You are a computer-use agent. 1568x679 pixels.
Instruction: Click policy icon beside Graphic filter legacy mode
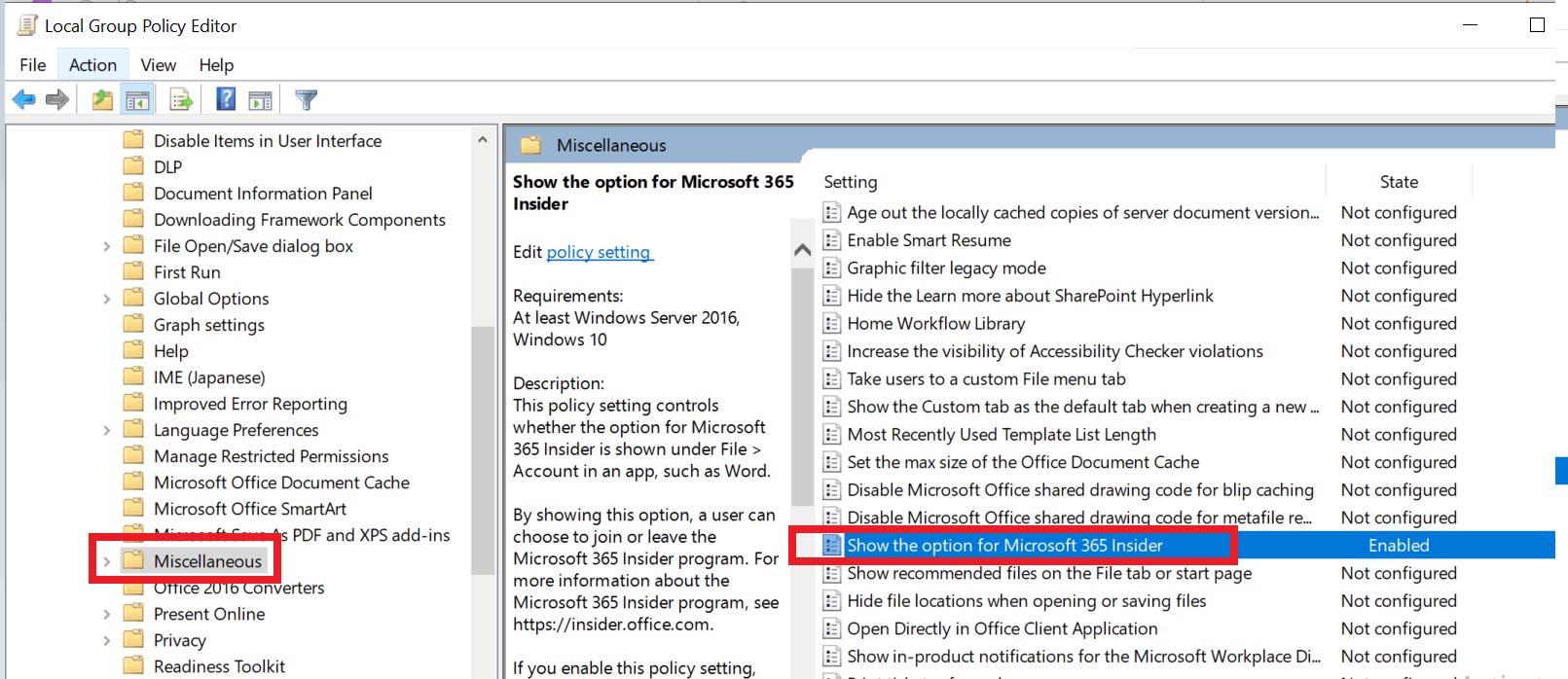[x=831, y=268]
